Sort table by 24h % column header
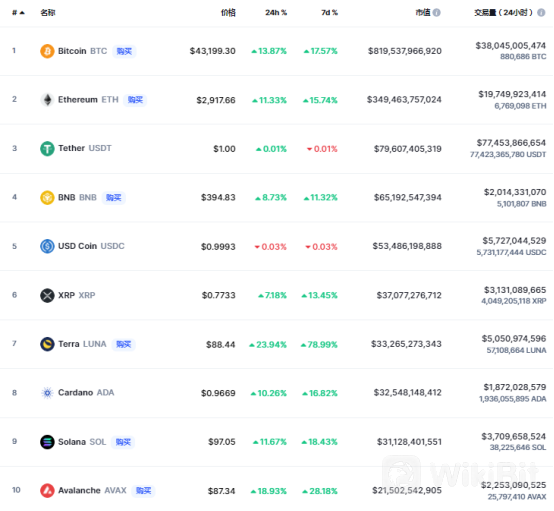This screenshot has width=554, height=511. tap(276, 13)
